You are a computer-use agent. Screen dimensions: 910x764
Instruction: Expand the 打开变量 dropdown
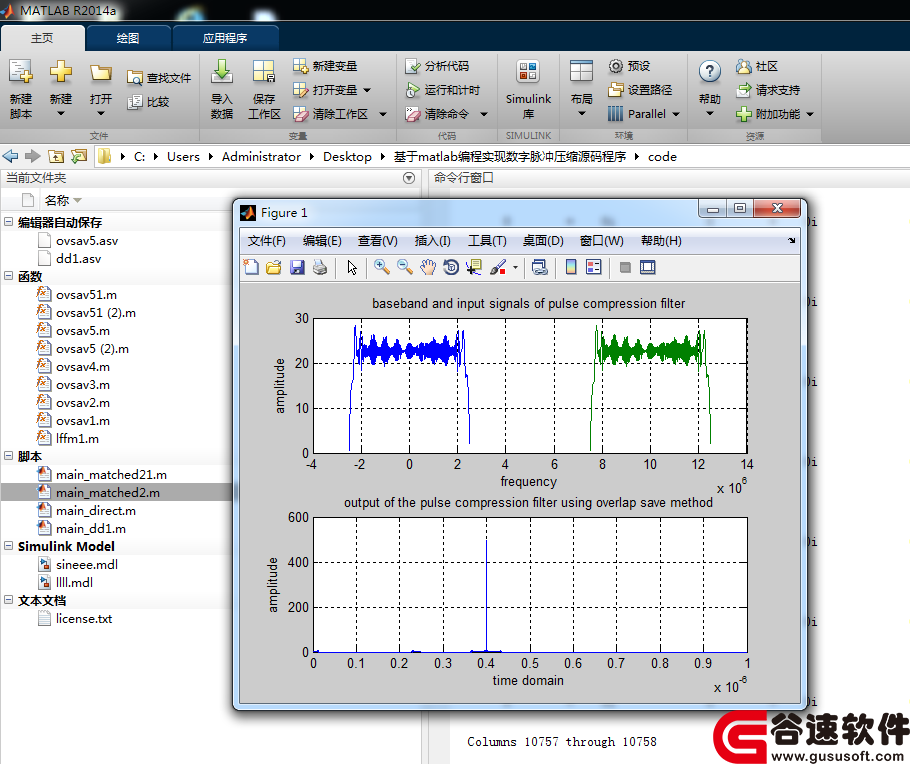click(367, 91)
